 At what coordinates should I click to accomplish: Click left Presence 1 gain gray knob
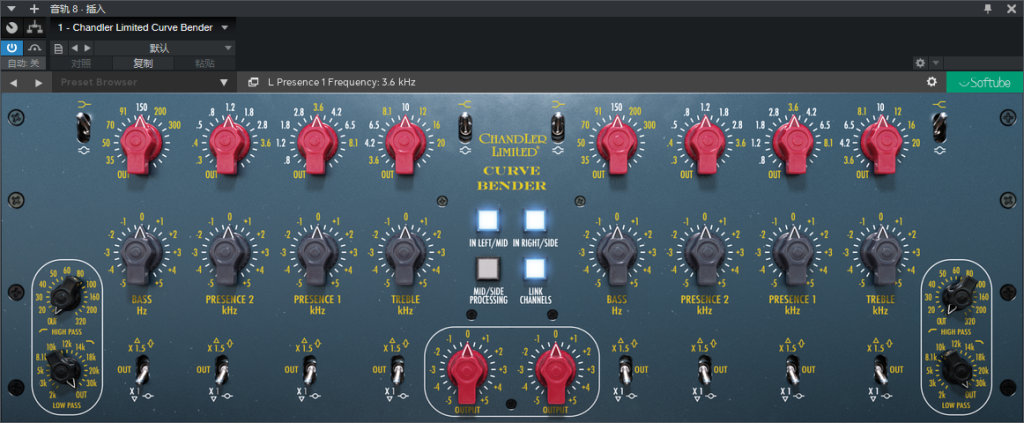click(x=317, y=255)
